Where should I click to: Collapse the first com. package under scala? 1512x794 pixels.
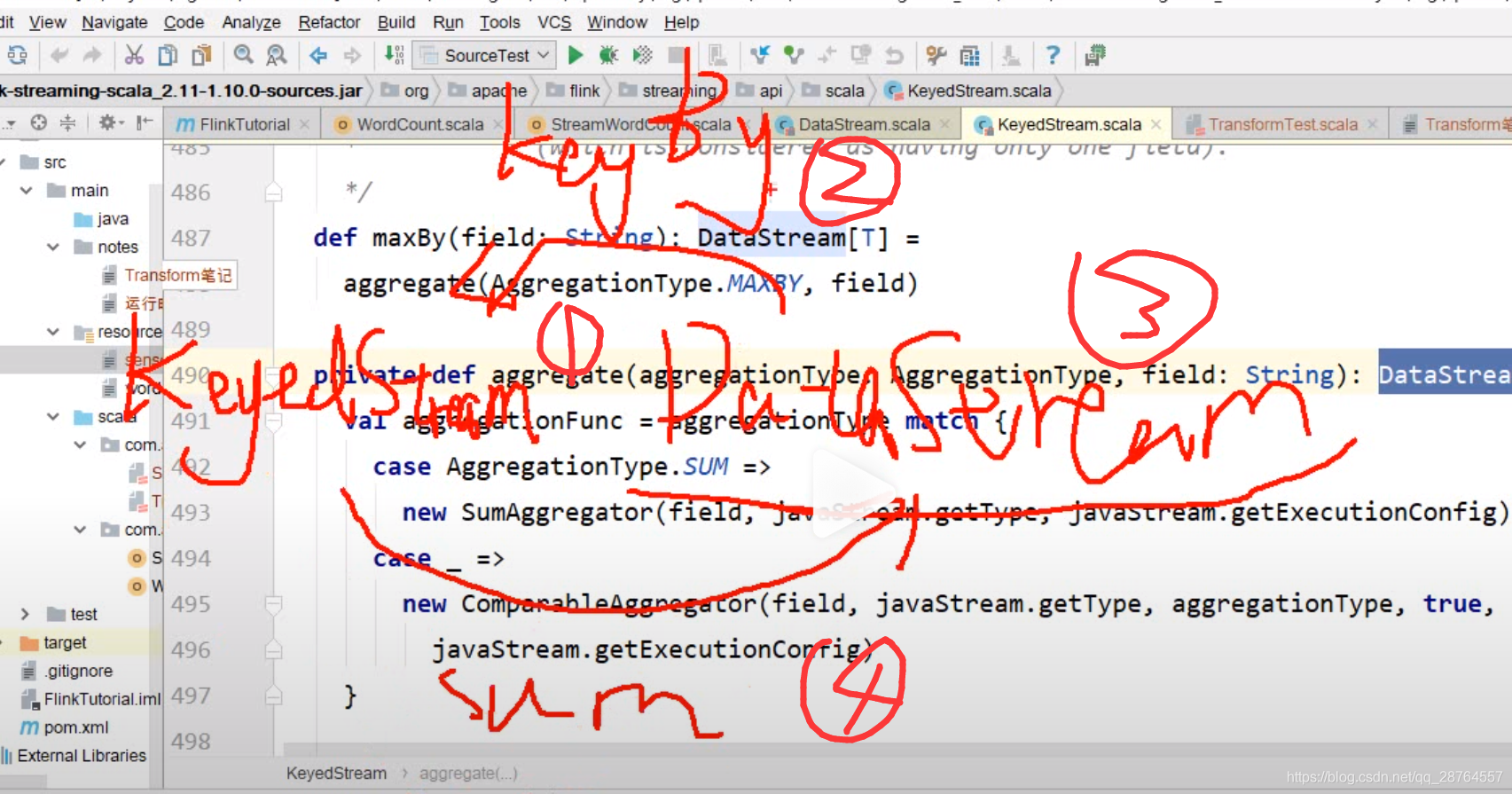pyautogui.click(x=80, y=444)
